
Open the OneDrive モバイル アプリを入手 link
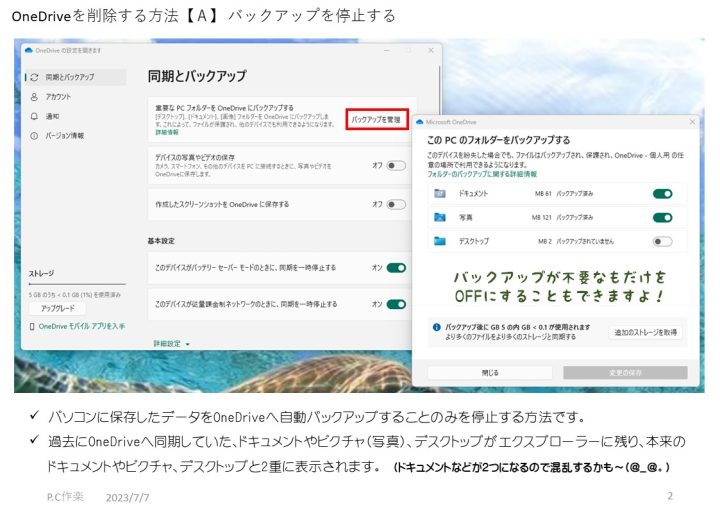[82, 326]
